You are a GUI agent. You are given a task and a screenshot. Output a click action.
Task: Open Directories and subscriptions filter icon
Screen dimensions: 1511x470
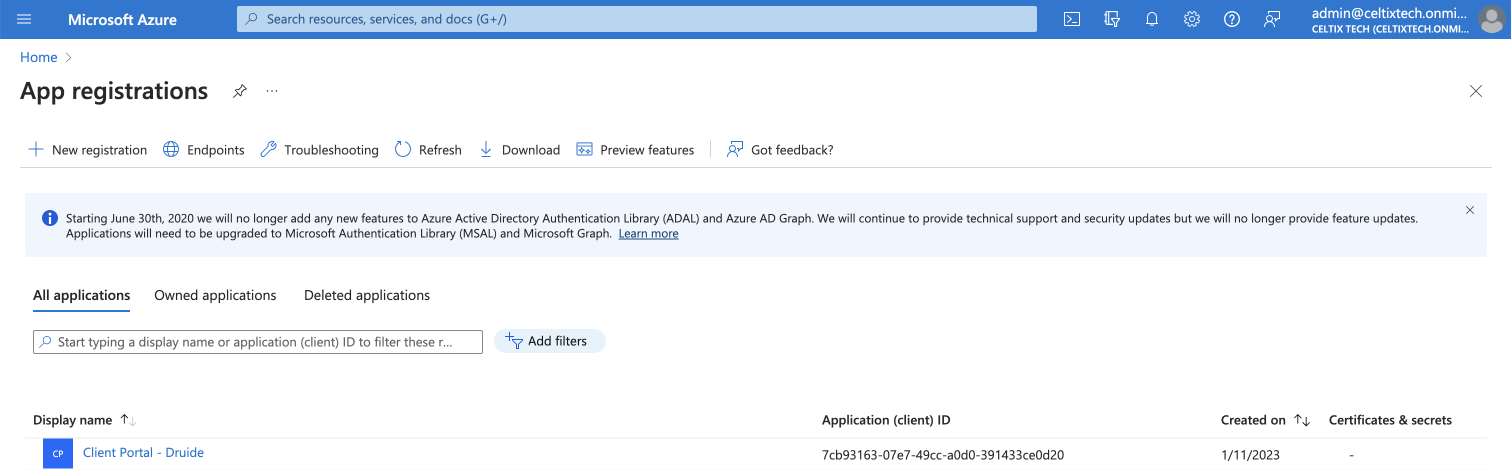tap(1111, 19)
